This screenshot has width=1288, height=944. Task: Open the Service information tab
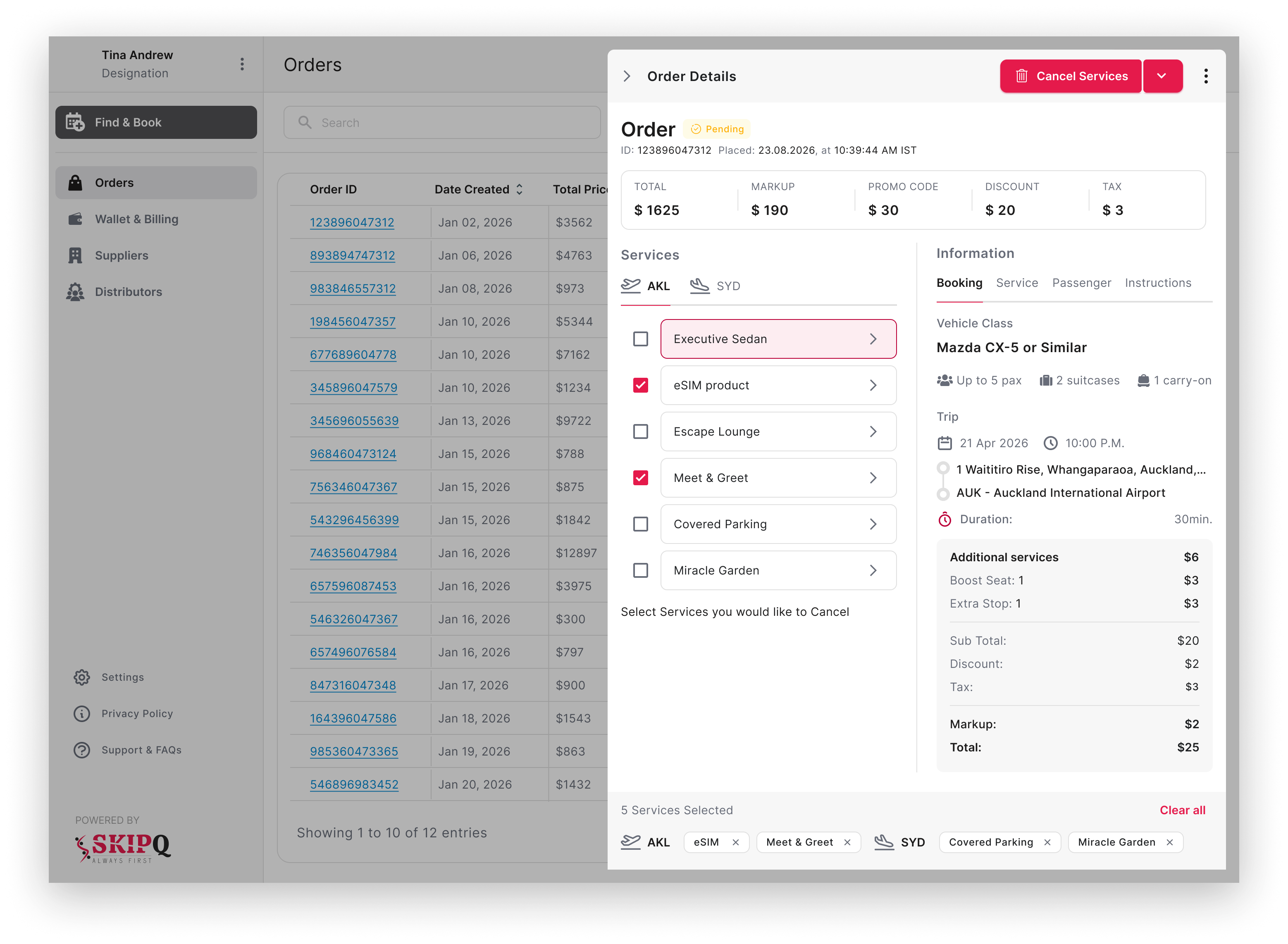tap(1016, 283)
